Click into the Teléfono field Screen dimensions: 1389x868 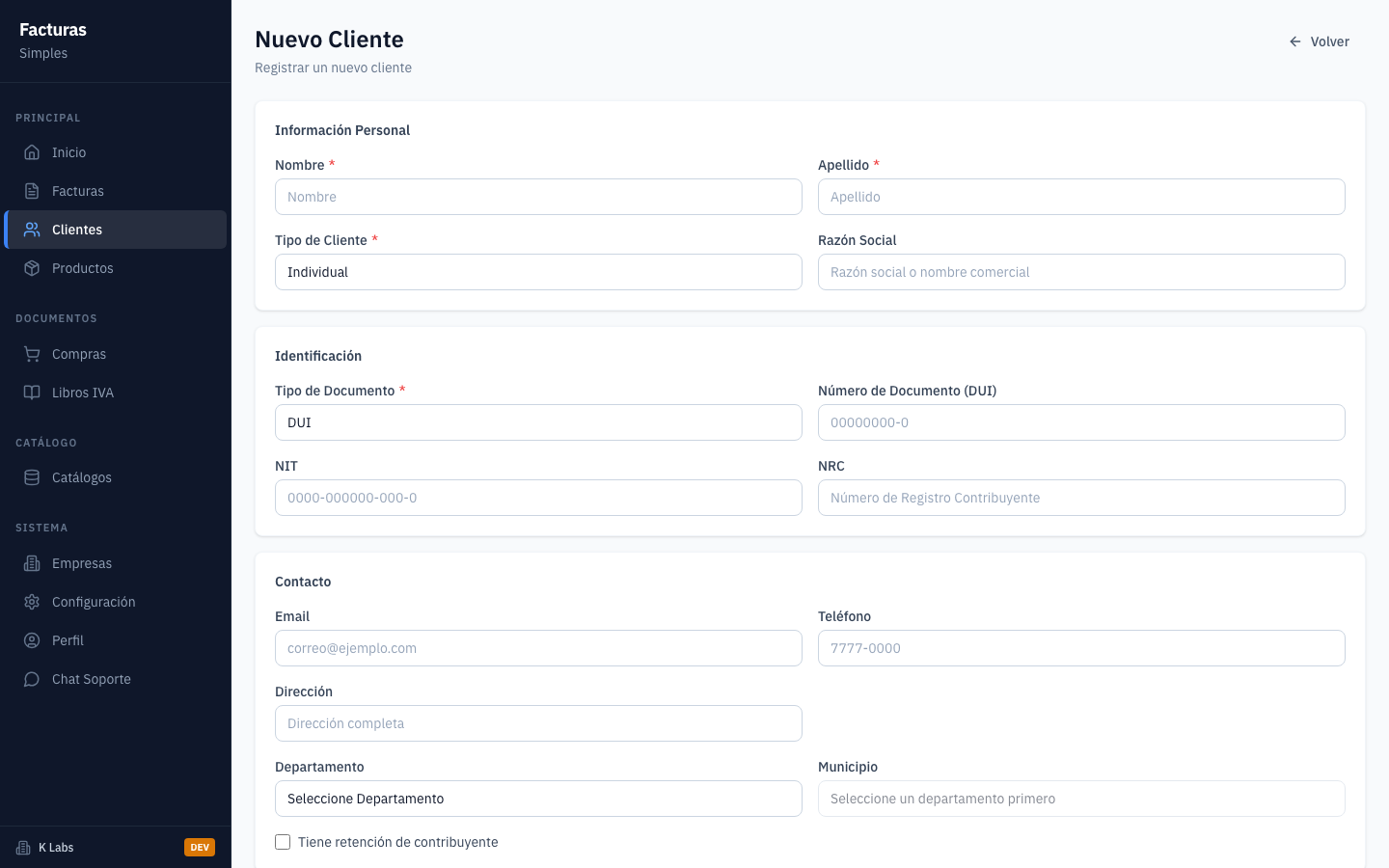pyautogui.click(x=1081, y=648)
